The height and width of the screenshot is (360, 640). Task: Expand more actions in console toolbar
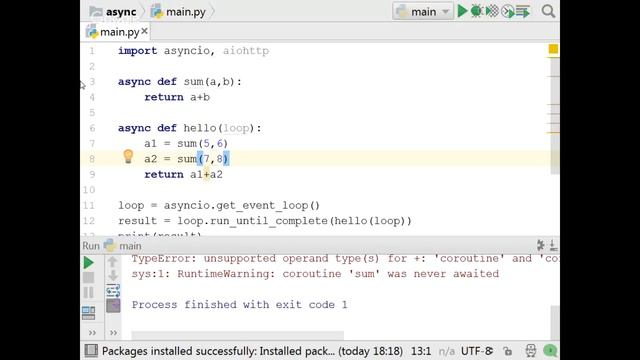[x=113, y=333]
